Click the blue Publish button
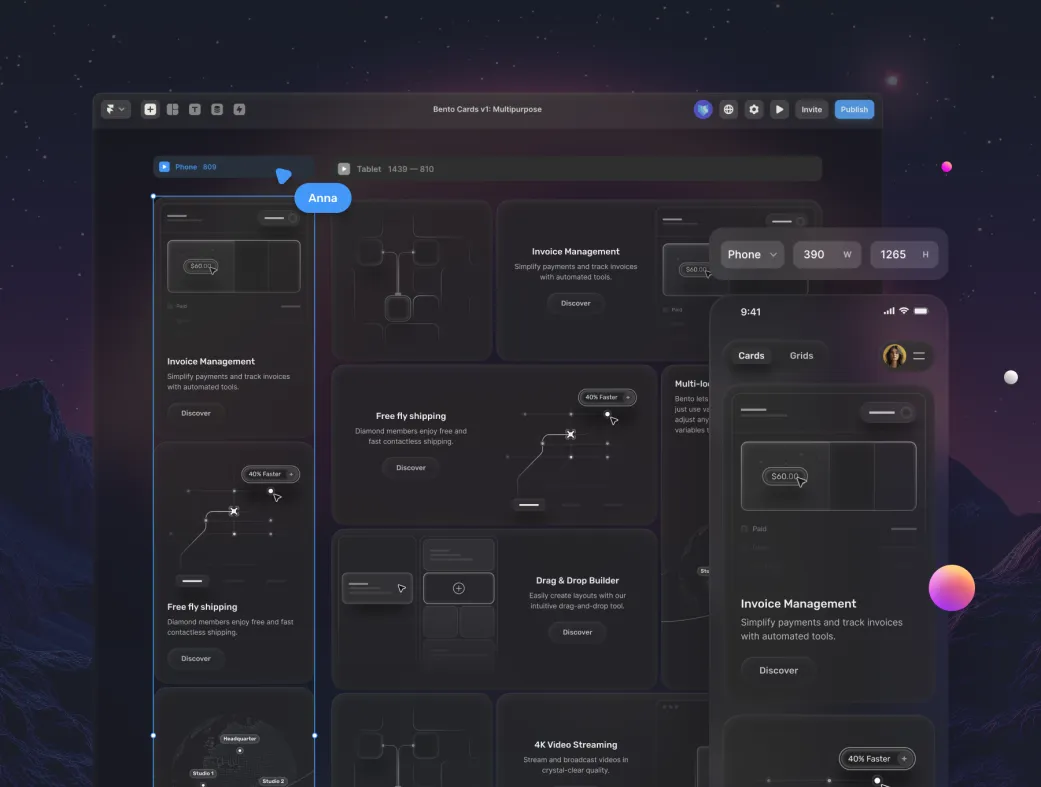The image size is (1041, 787). 854,109
